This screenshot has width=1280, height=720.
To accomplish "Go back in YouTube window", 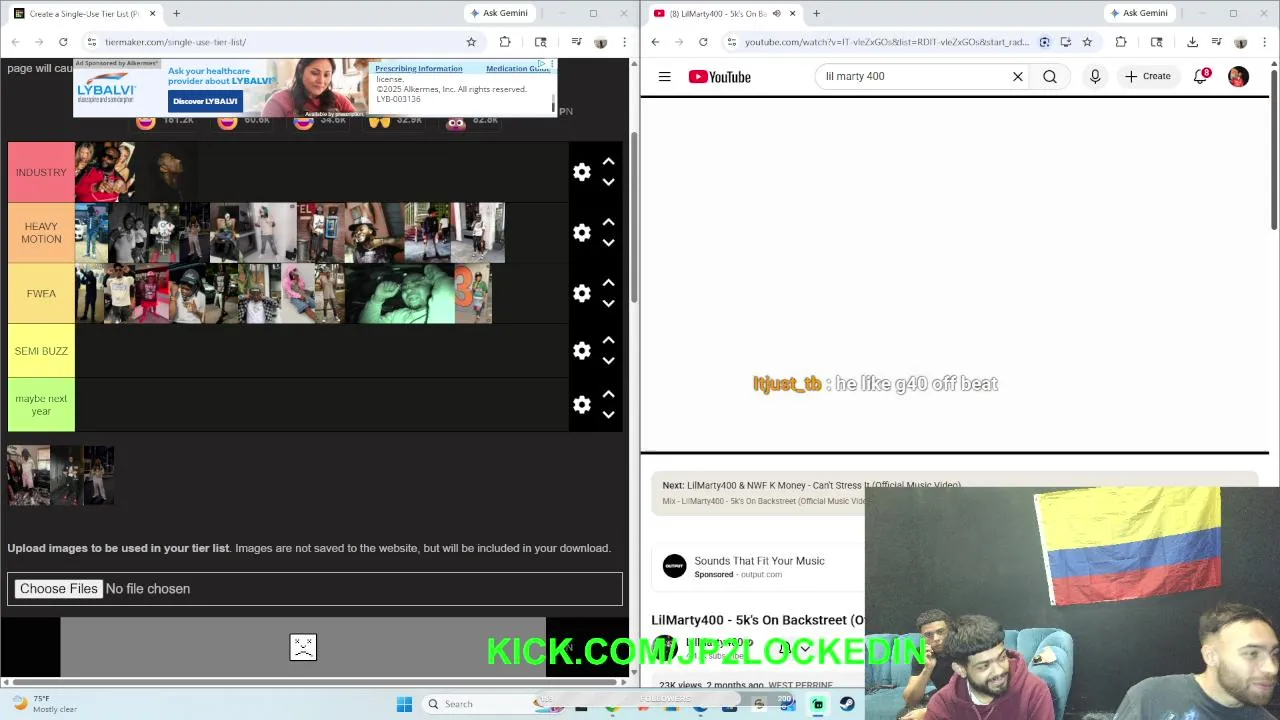I will 655,42.
